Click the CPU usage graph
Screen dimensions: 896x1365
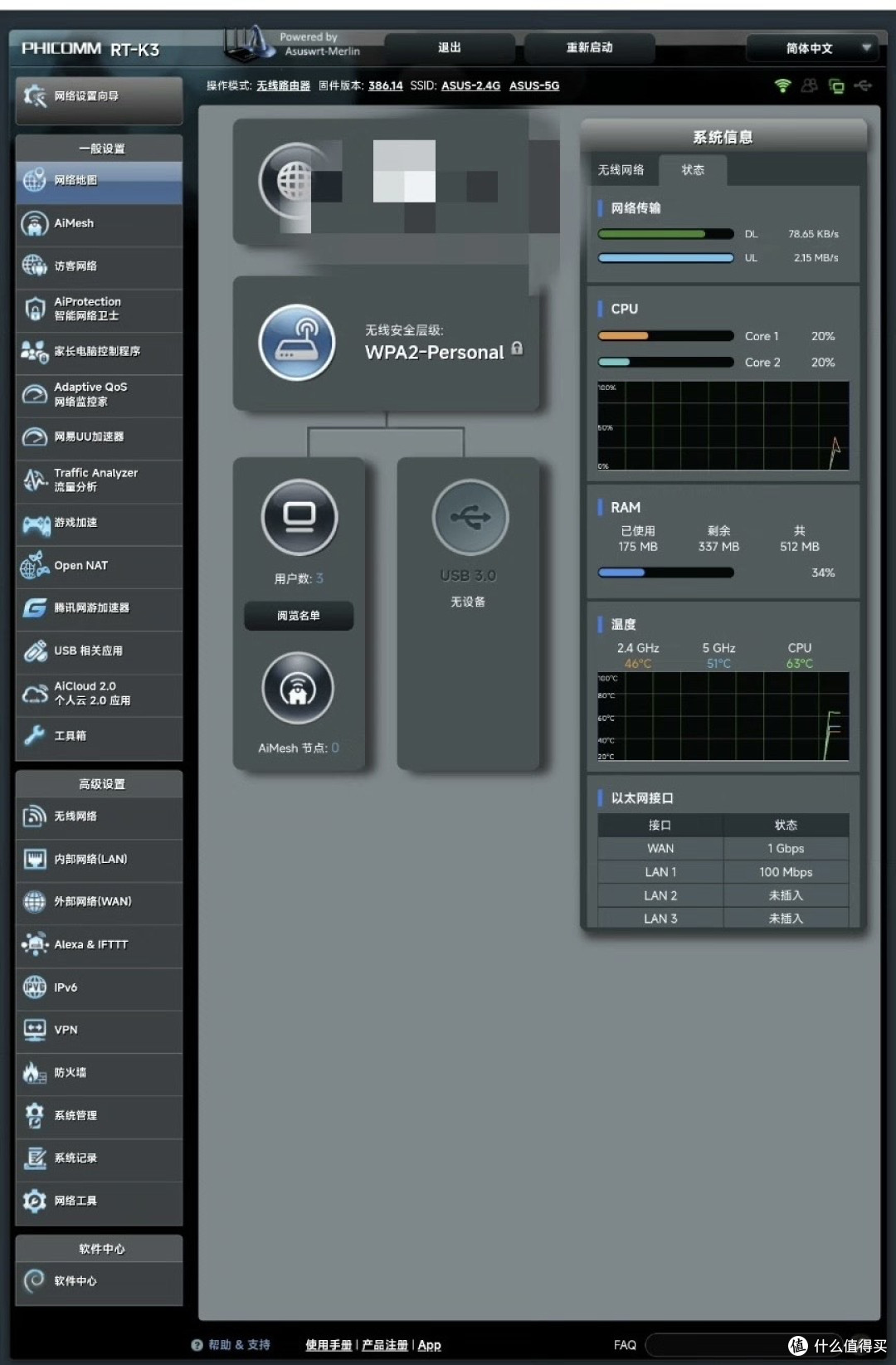(723, 427)
